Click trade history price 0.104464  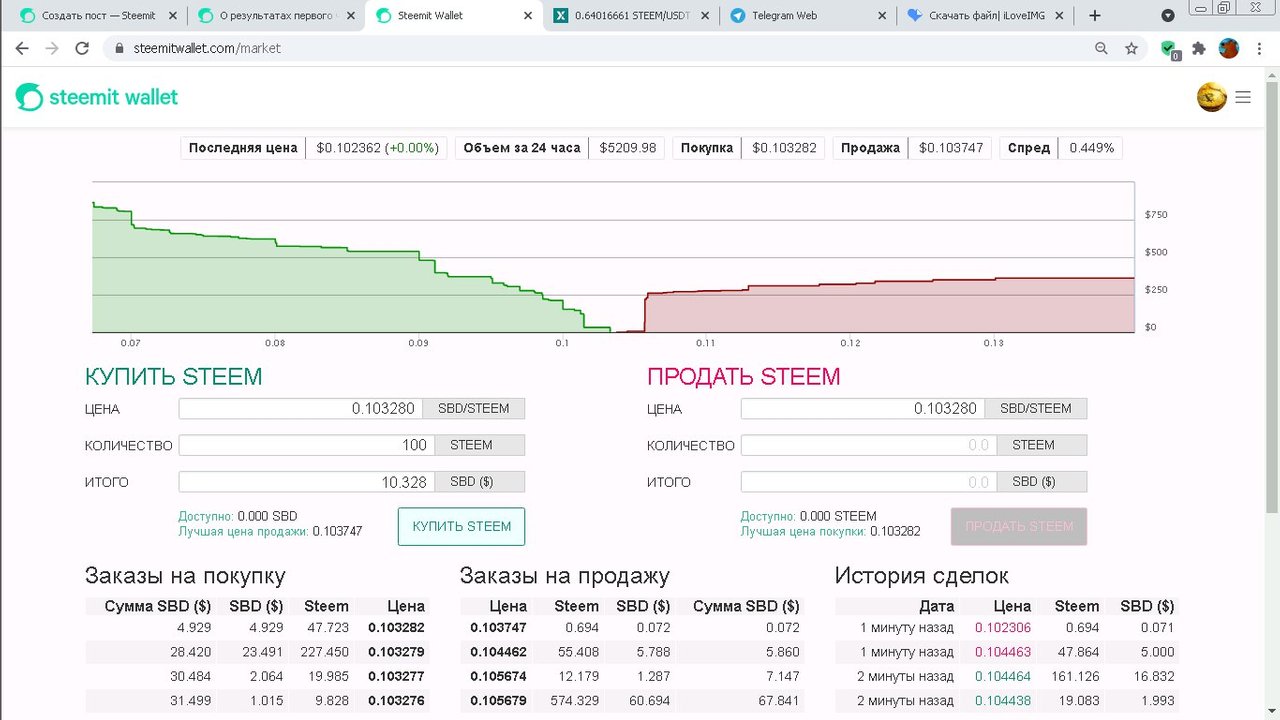[1003, 676]
